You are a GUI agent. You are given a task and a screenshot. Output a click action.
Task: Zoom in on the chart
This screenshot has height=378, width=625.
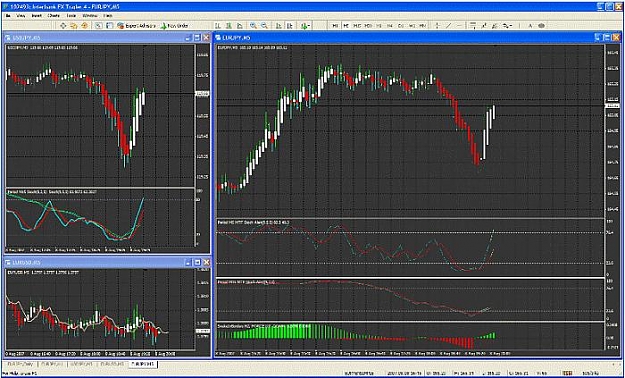coord(253,26)
